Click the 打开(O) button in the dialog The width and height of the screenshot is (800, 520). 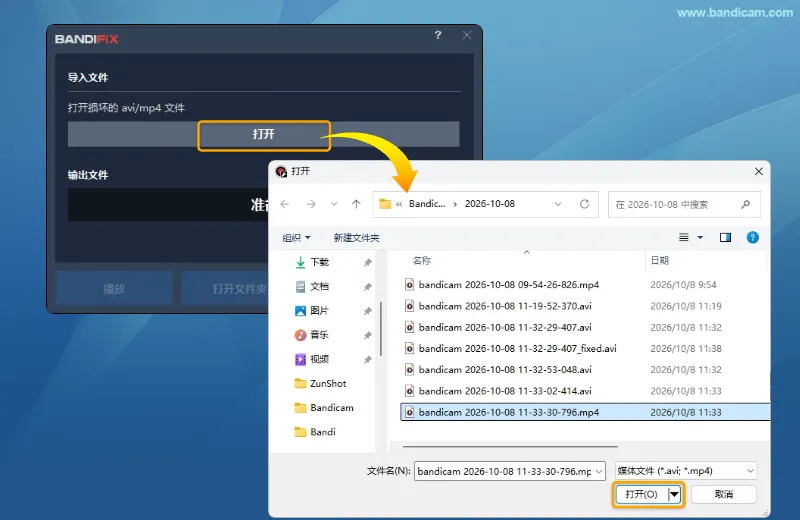pyautogui.click(x=642, y=494)
